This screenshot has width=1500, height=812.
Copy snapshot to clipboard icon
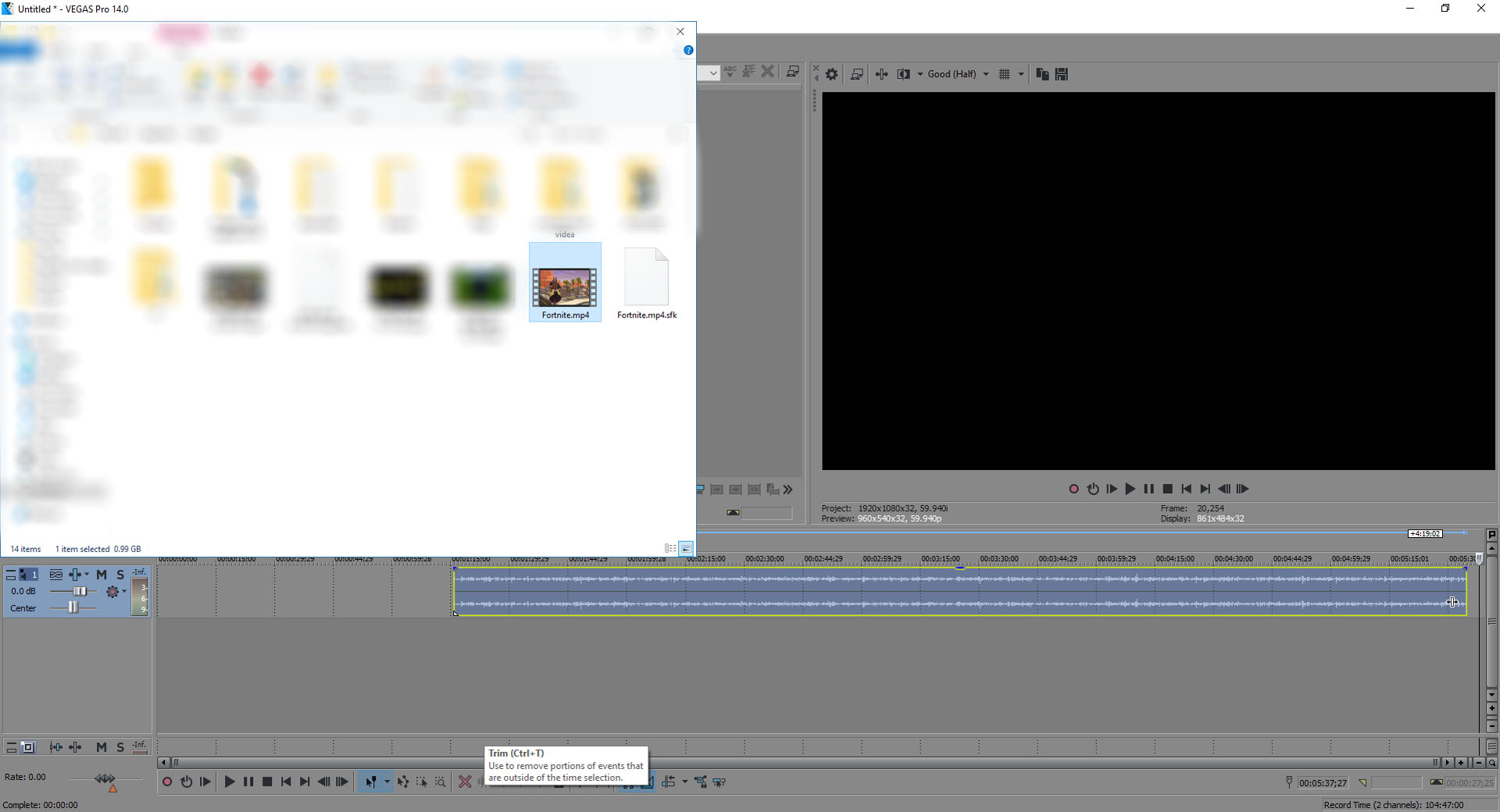tap(1042, 74)
